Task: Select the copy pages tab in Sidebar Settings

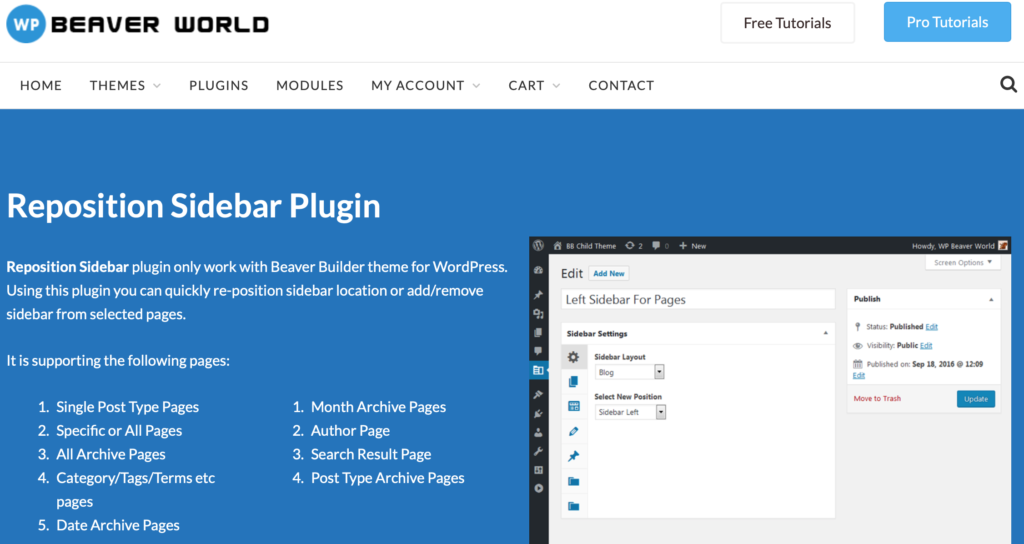Action: point(573,381)
